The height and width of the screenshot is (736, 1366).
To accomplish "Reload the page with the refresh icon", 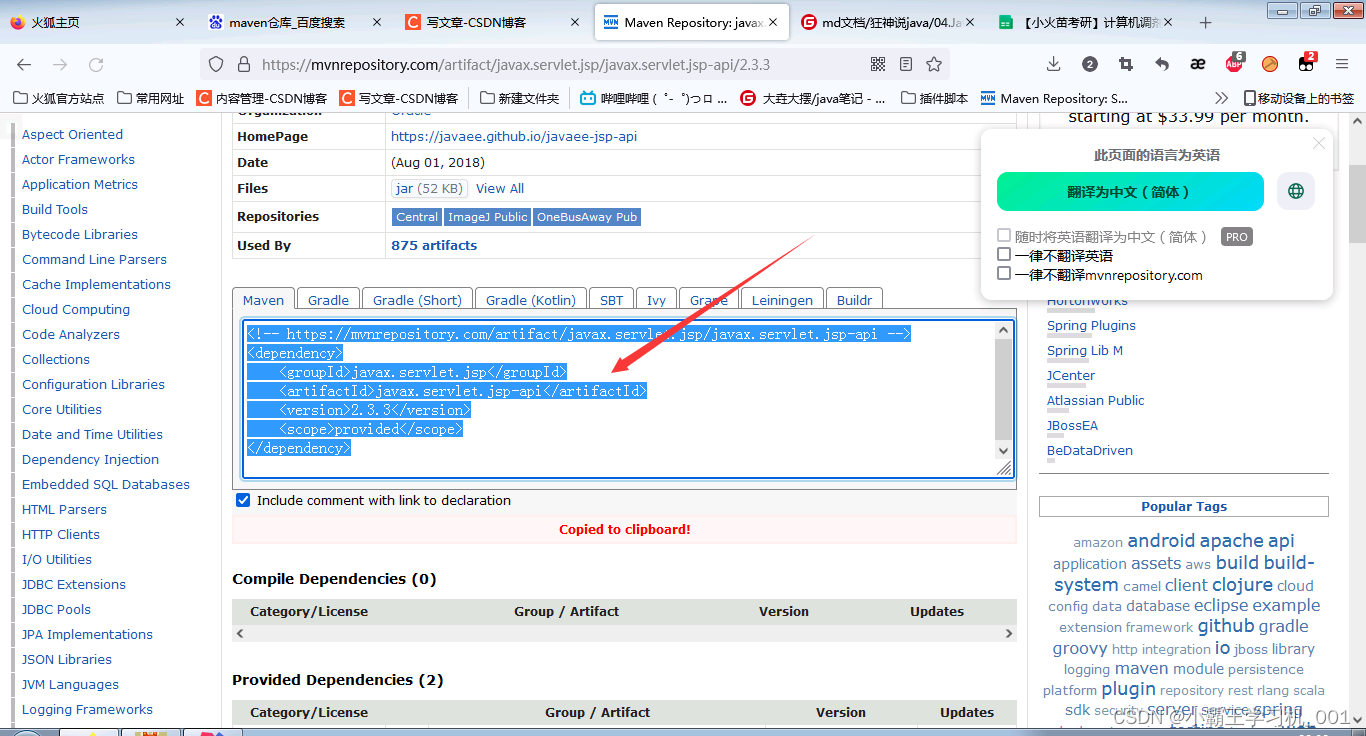I will (96, 64).
